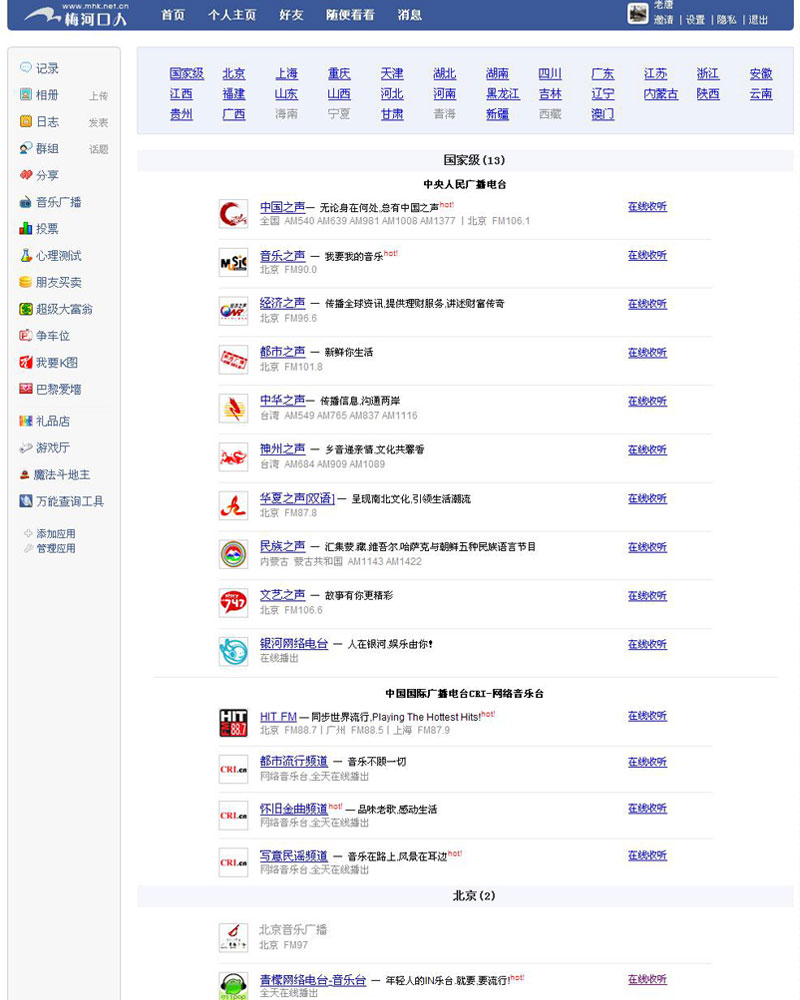This screenshot has height=1000, width=800.
Task: Open the 个人主页 navigation tab
Action: point(232,15)
